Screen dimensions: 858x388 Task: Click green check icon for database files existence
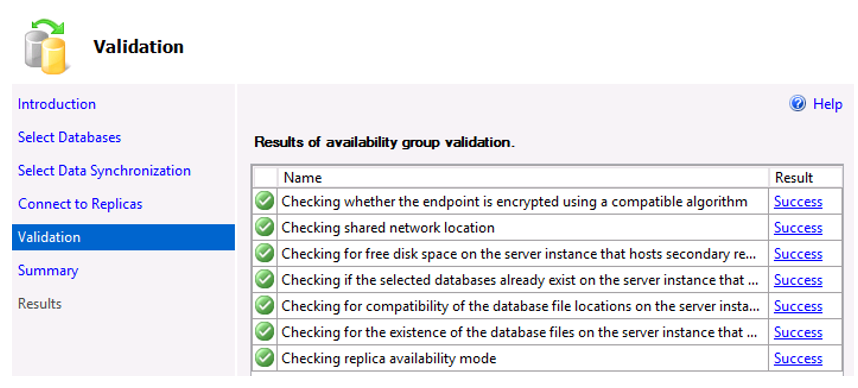click(264, 332)
